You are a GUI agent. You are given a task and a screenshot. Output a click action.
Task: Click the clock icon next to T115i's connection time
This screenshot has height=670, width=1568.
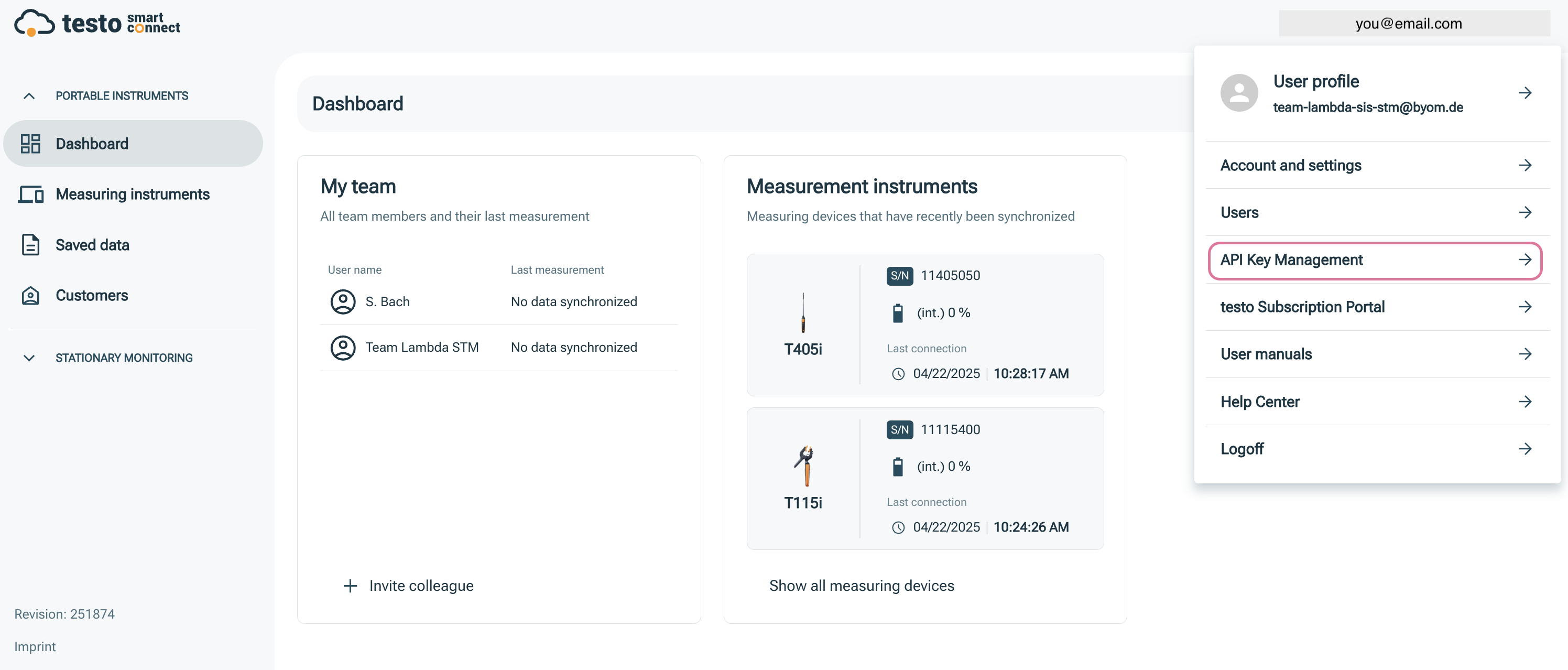899,527
